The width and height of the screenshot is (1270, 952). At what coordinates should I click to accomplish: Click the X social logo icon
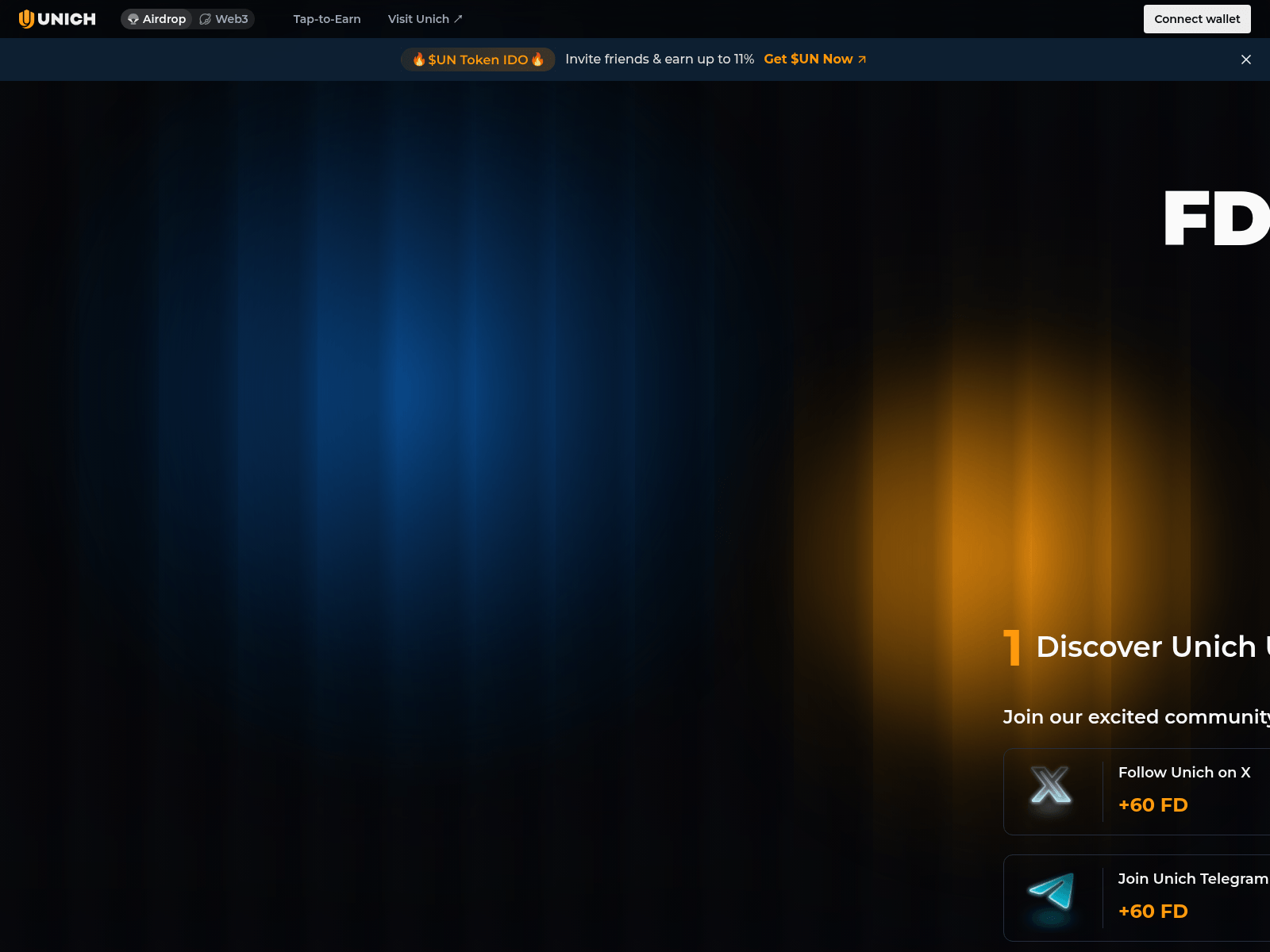pos(1050,785)
